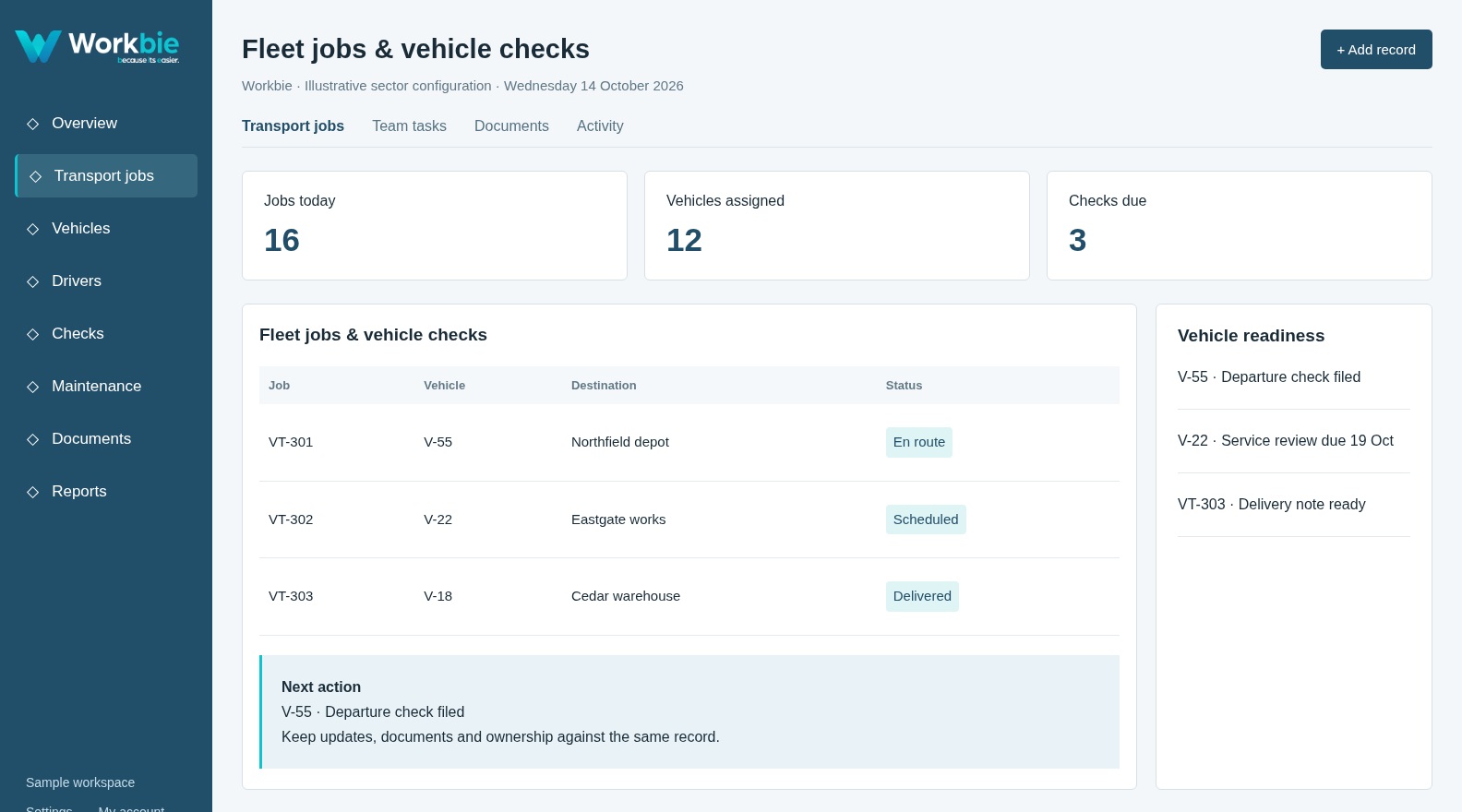Click the diamond icon beside Documents in sidebar
The image size is (1462, 812).
[33, 439]
